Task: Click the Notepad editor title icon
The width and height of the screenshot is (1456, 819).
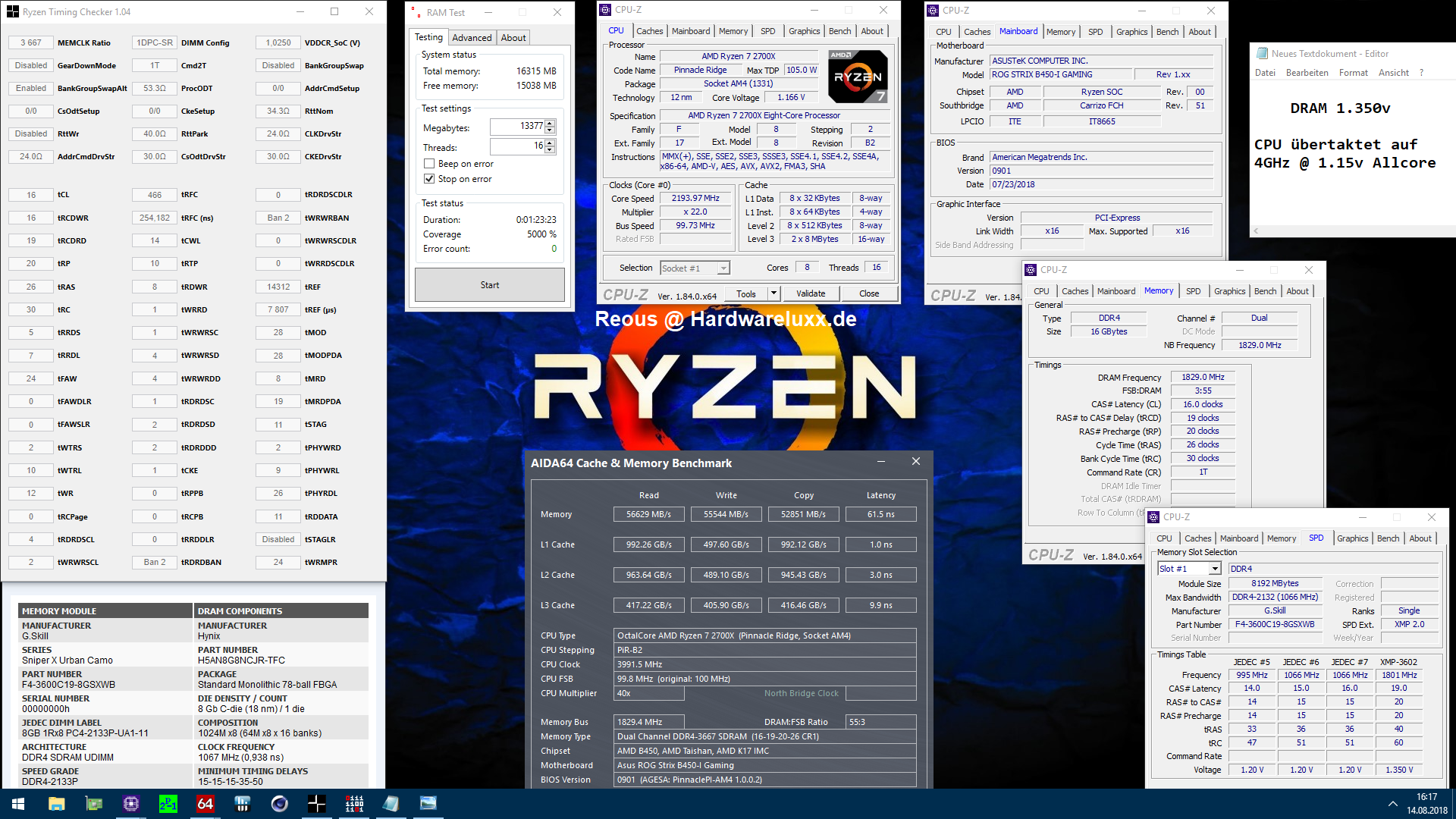Action: [1263, 54]
